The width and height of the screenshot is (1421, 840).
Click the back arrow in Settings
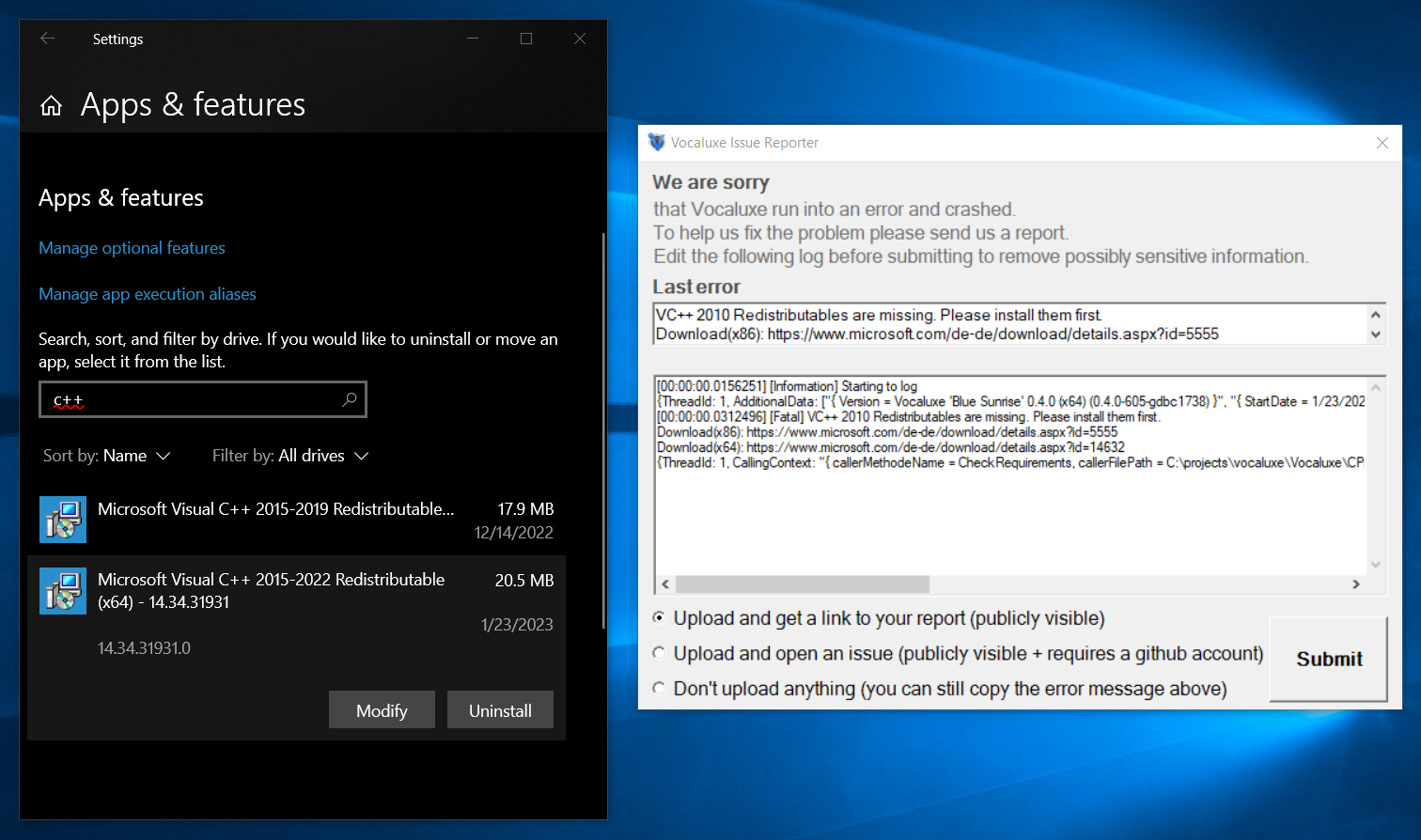coord(47,39)
